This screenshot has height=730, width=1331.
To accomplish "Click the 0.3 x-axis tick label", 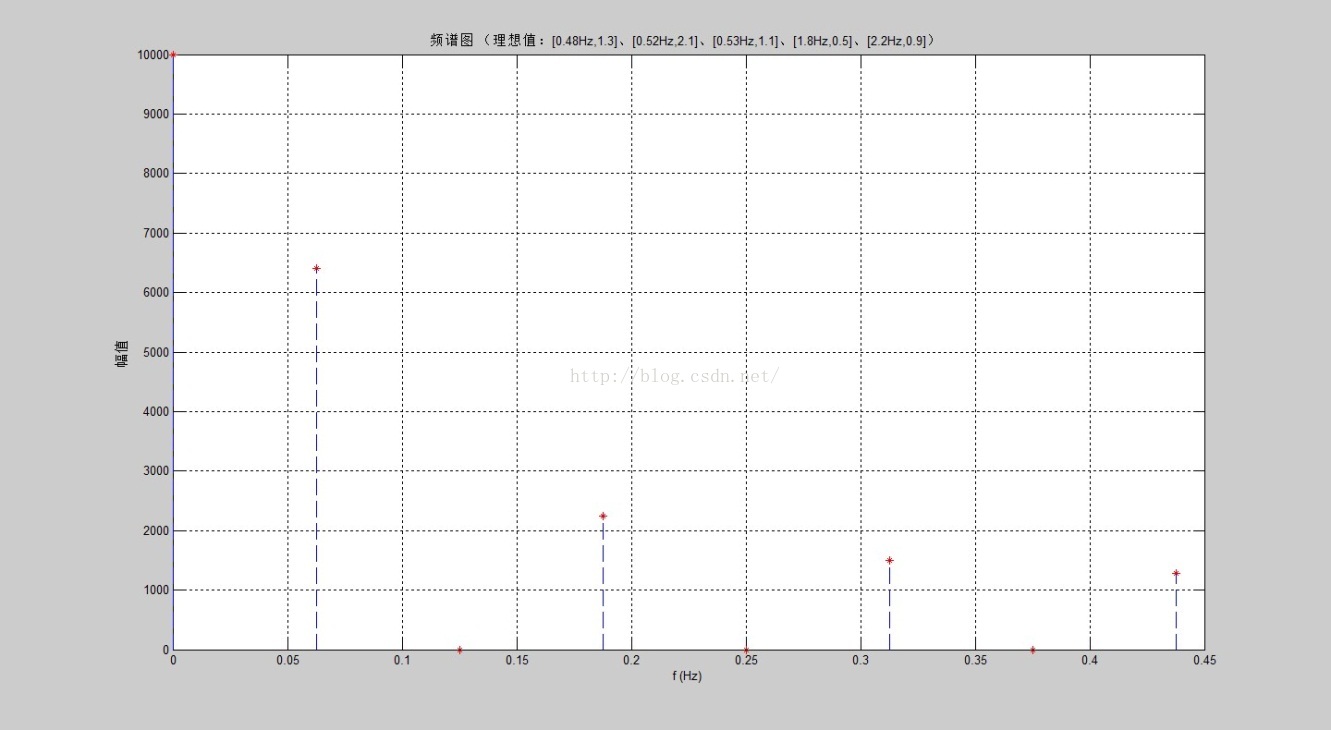I will pos(860,661).
